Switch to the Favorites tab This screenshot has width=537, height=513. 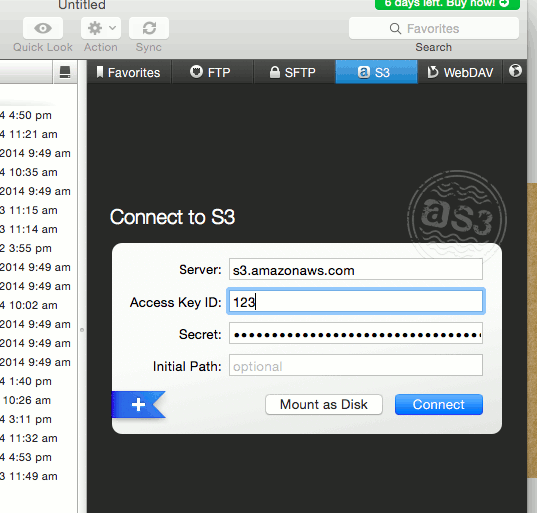129,72
